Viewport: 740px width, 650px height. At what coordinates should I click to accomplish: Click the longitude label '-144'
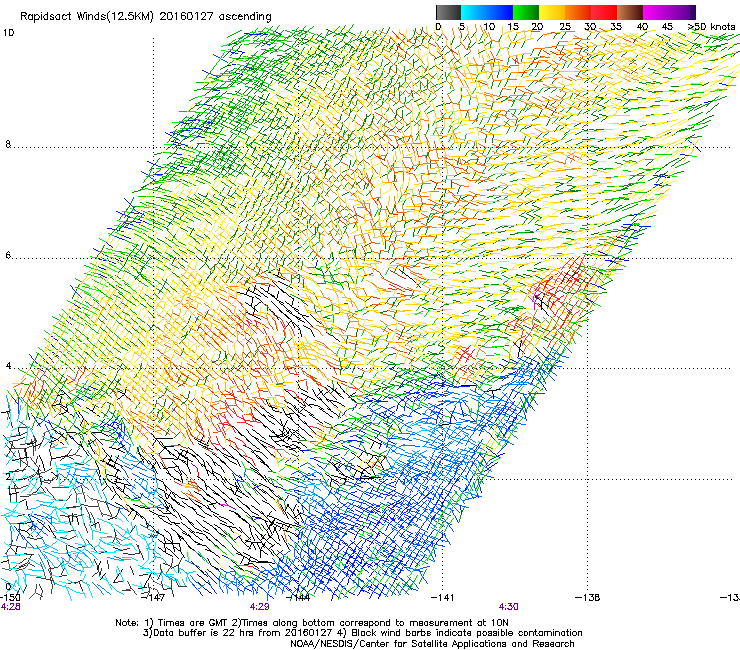pyautogui.click(x=299, y=598)
